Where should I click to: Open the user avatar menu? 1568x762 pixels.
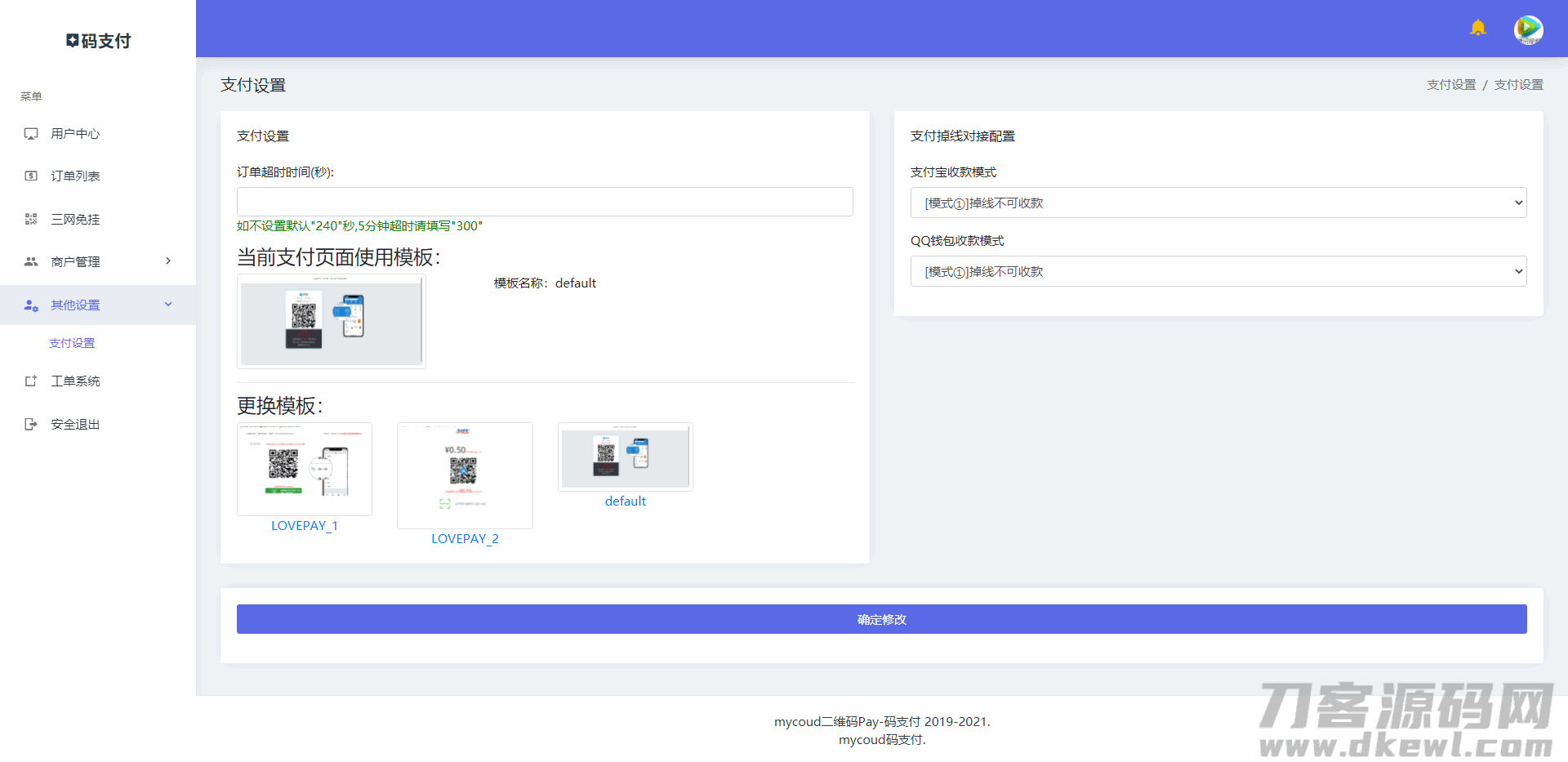1528,29
